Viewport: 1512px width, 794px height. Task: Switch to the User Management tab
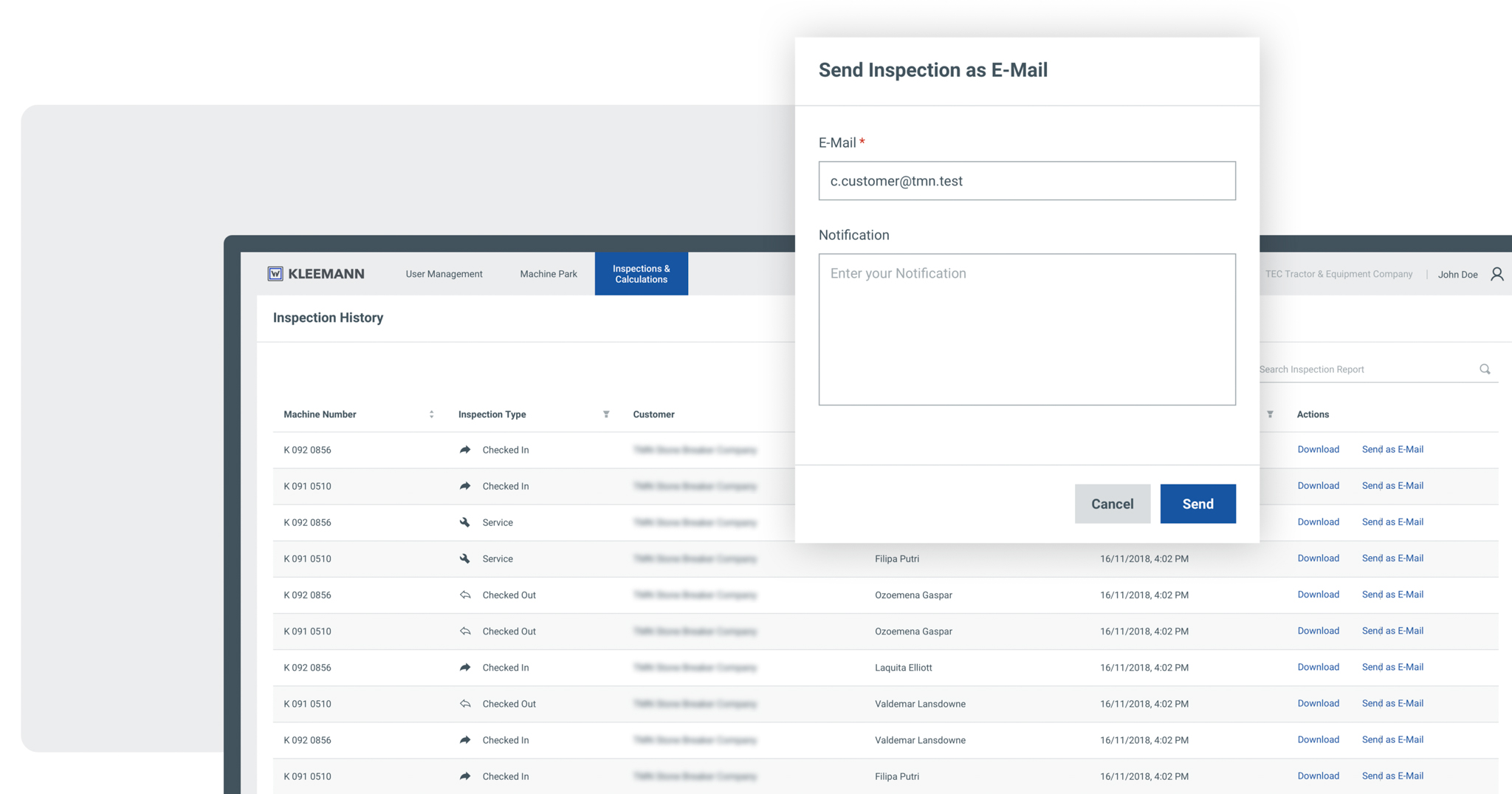(444, 274)
